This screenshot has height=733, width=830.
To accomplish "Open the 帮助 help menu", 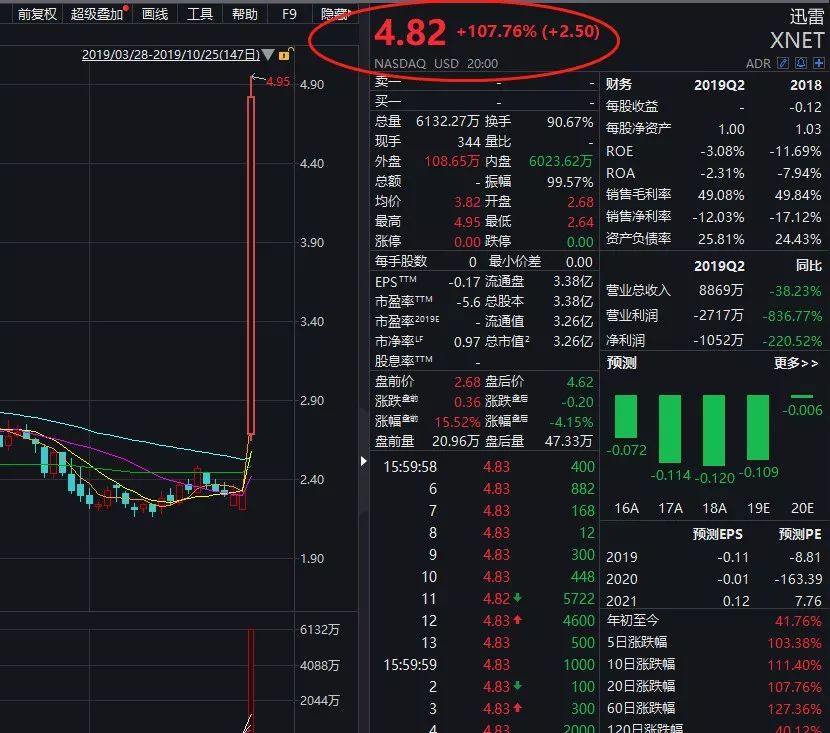I will (244, 14).
